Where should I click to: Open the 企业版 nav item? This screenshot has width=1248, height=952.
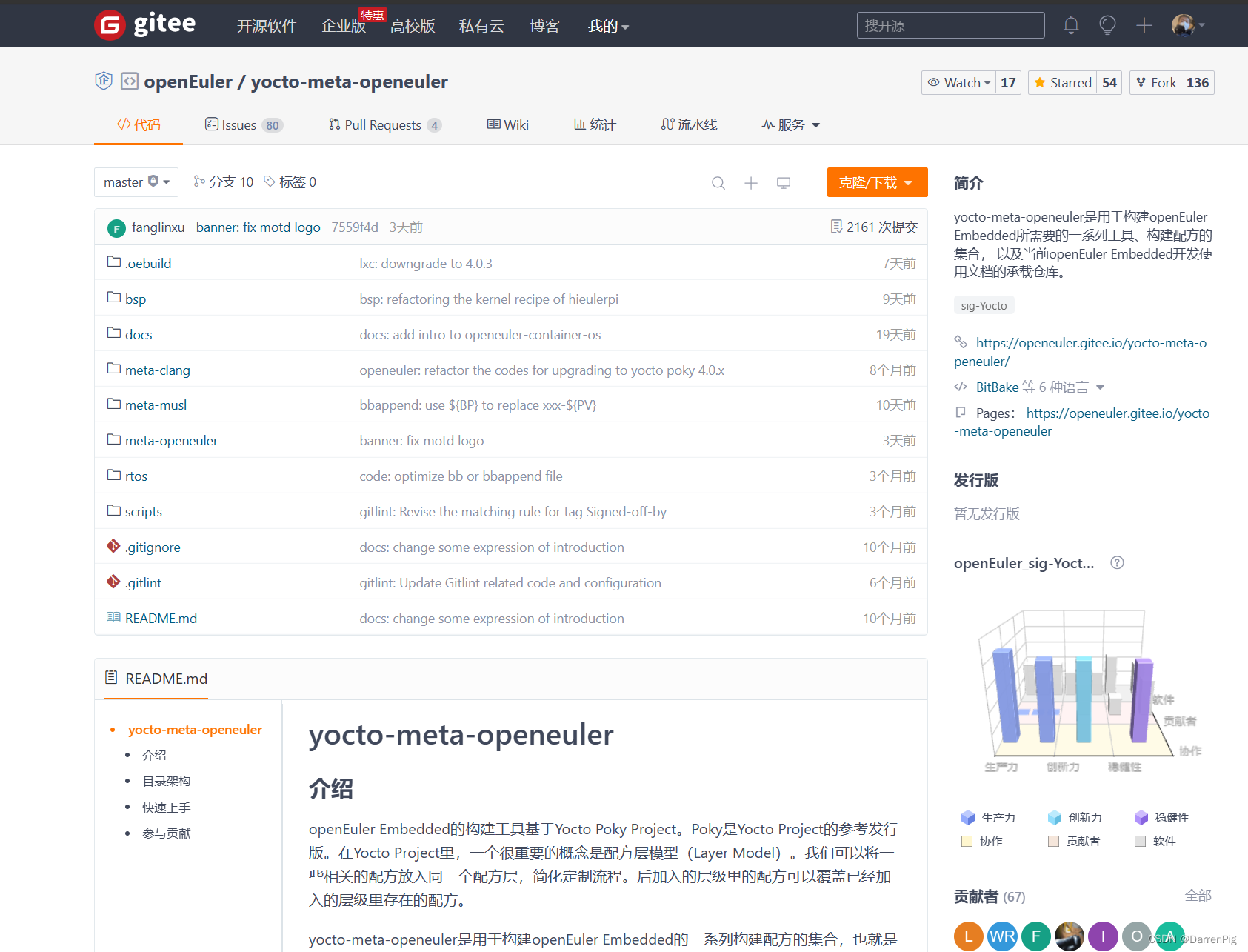tap(344, 26)
